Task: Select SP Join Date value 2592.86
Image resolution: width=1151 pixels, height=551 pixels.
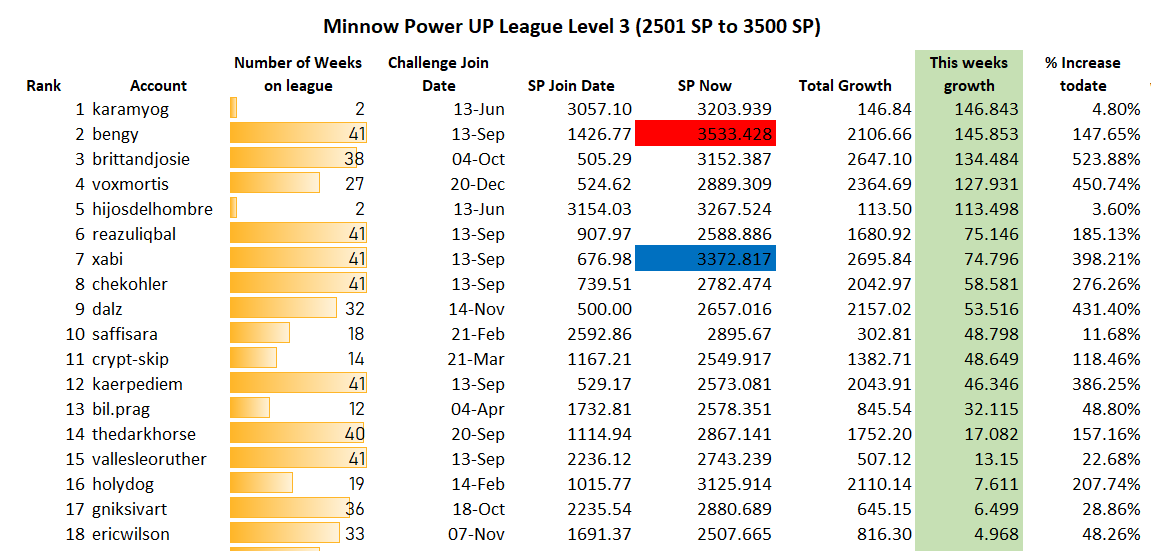Action: tap(600, 335)
